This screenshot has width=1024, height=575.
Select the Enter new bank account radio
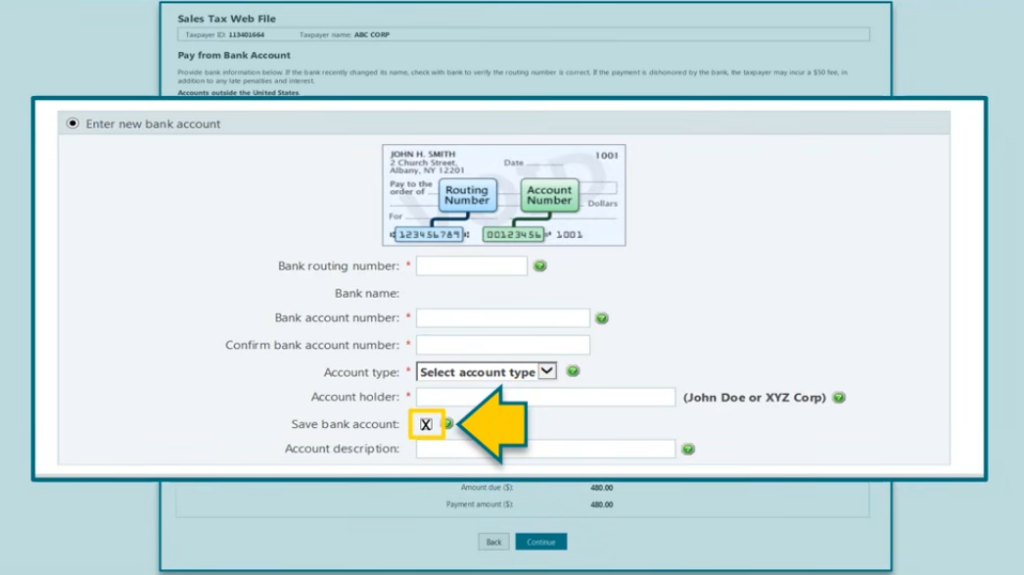72,123
